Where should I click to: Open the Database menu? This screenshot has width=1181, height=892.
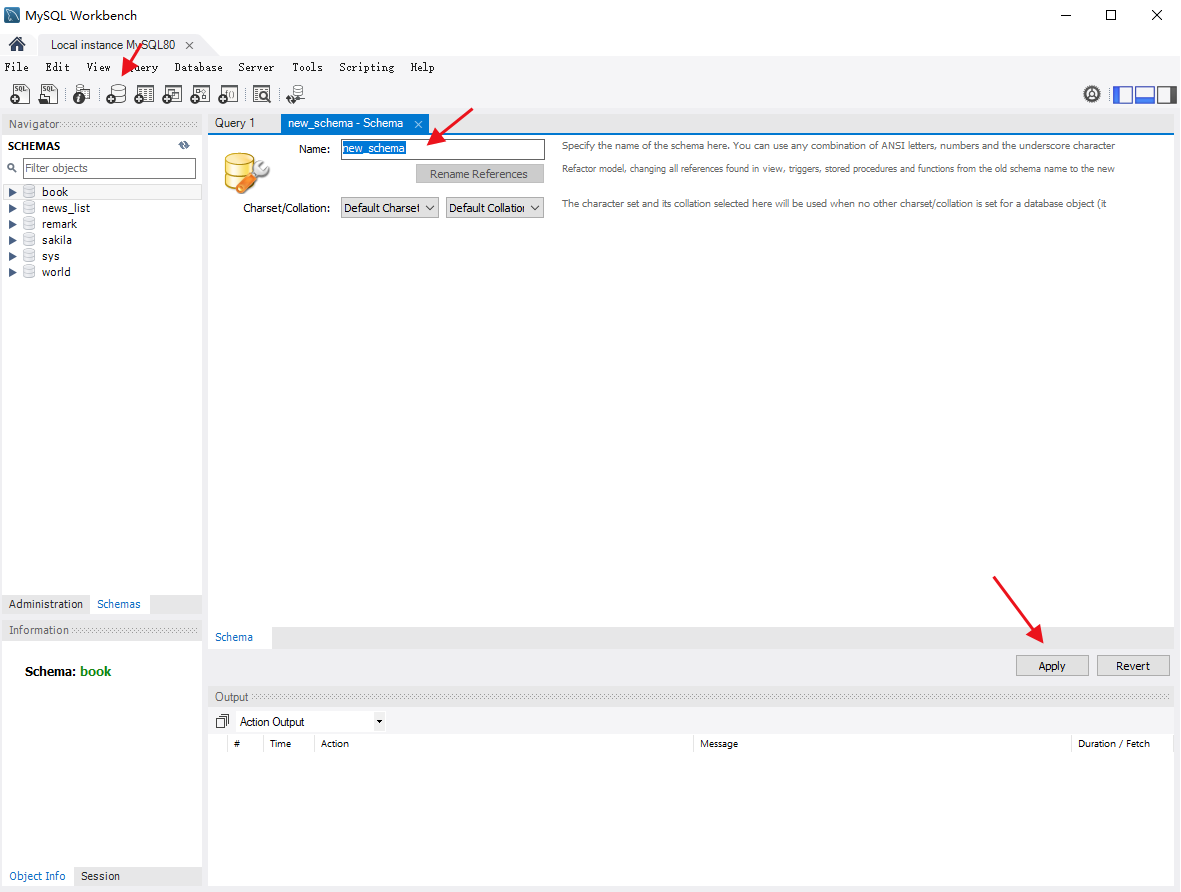point(198,67)
